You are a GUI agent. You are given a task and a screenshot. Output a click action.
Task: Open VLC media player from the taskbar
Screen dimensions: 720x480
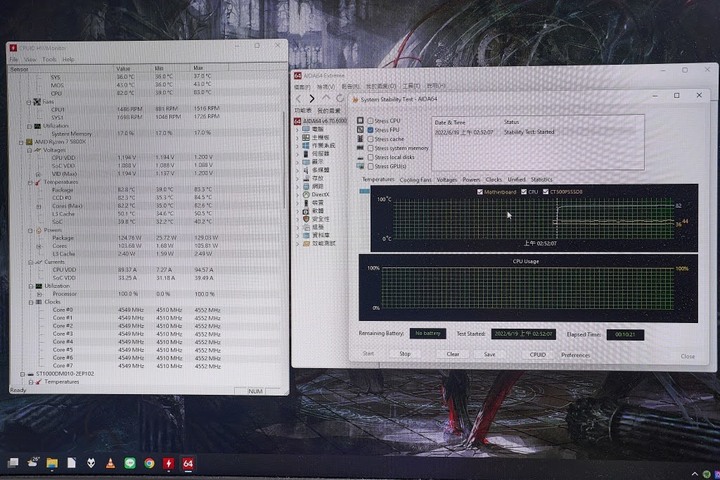(110, 463)
